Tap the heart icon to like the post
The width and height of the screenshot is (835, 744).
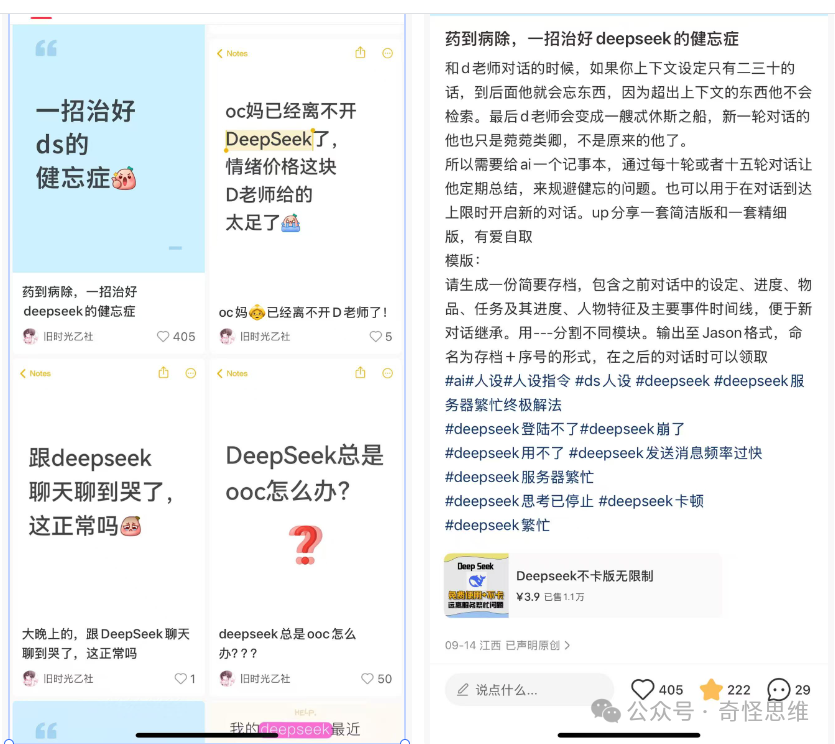click(x=644, y=689)
